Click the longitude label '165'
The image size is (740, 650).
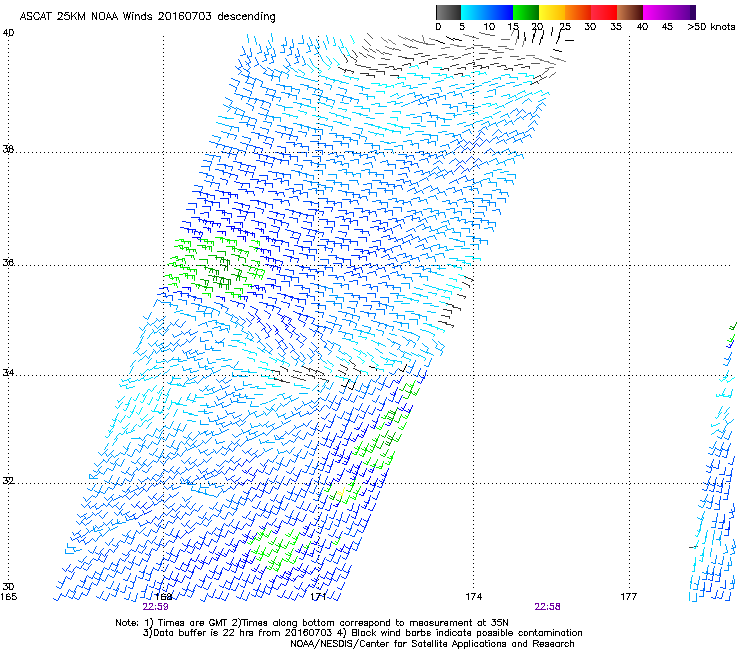click(8, 597)
